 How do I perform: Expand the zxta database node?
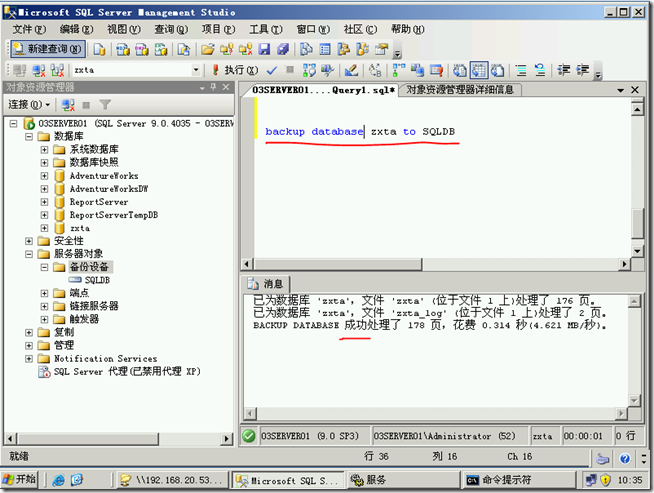tap(44, 228)
